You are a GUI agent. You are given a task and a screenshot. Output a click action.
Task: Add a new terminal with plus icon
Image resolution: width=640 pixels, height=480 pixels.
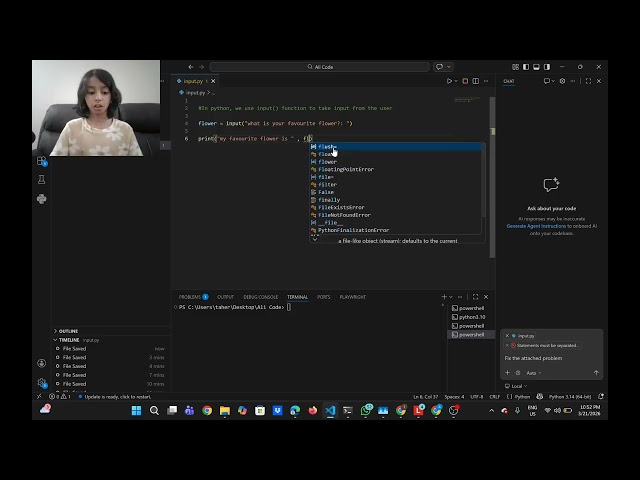click(444, 297)
